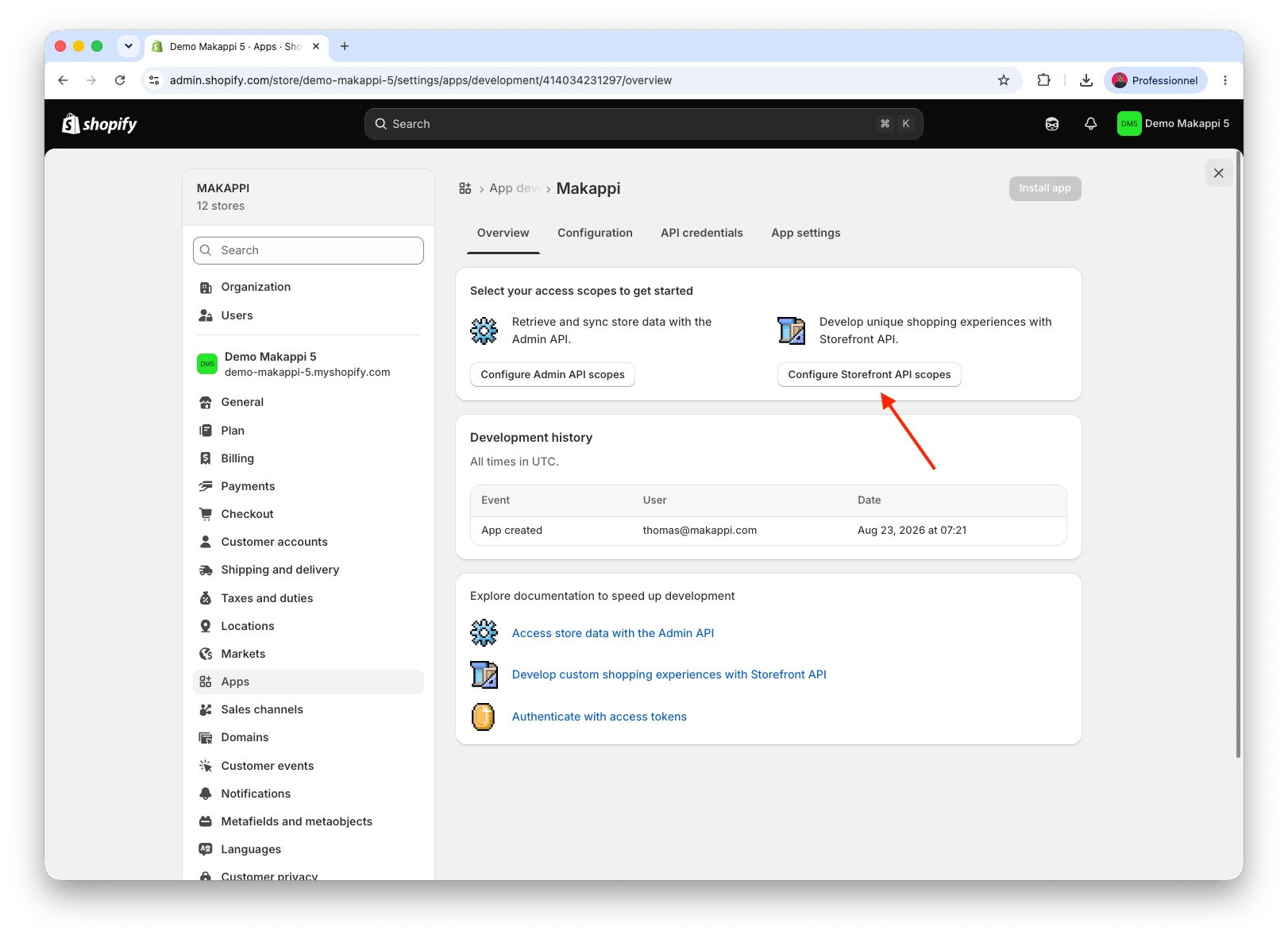
Task: Open the Billing settings page
Action: point(308,458)
